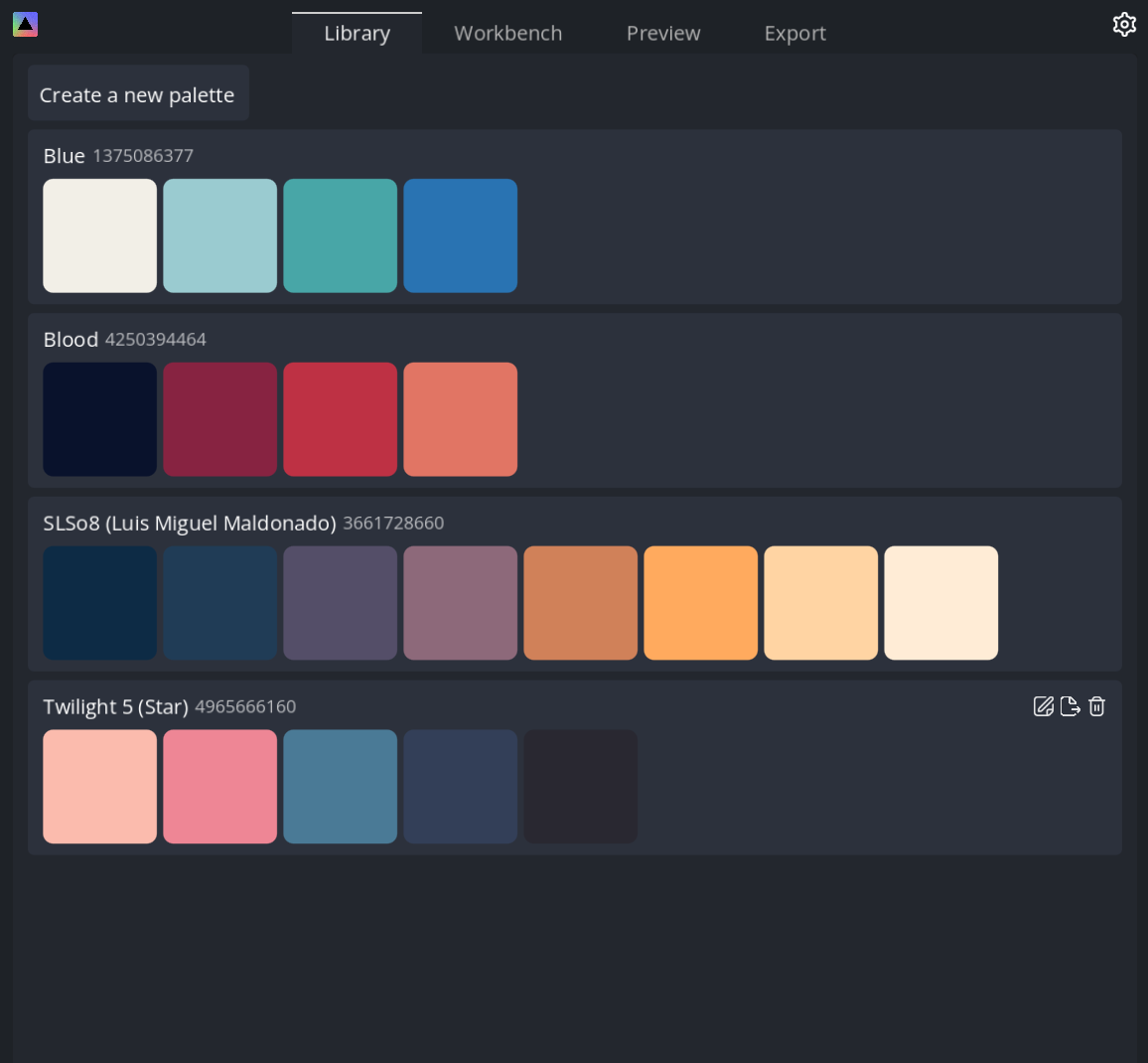Pick the peach first swatch of Twilight 5
This screenshot has width=1148, height=1063.
point(99,786)
